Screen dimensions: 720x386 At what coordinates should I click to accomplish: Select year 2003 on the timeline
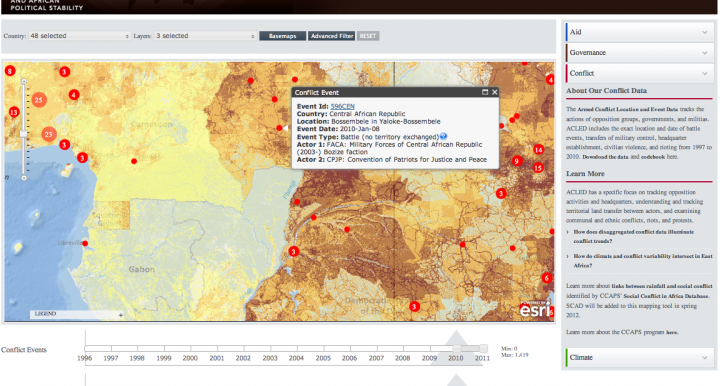270,358
